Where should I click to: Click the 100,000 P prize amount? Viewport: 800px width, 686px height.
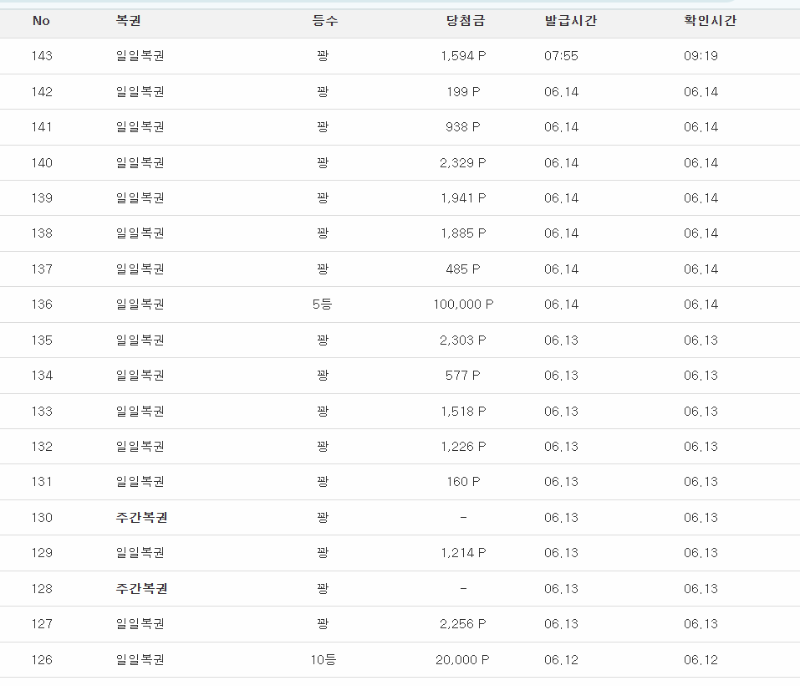pos(463,304)
